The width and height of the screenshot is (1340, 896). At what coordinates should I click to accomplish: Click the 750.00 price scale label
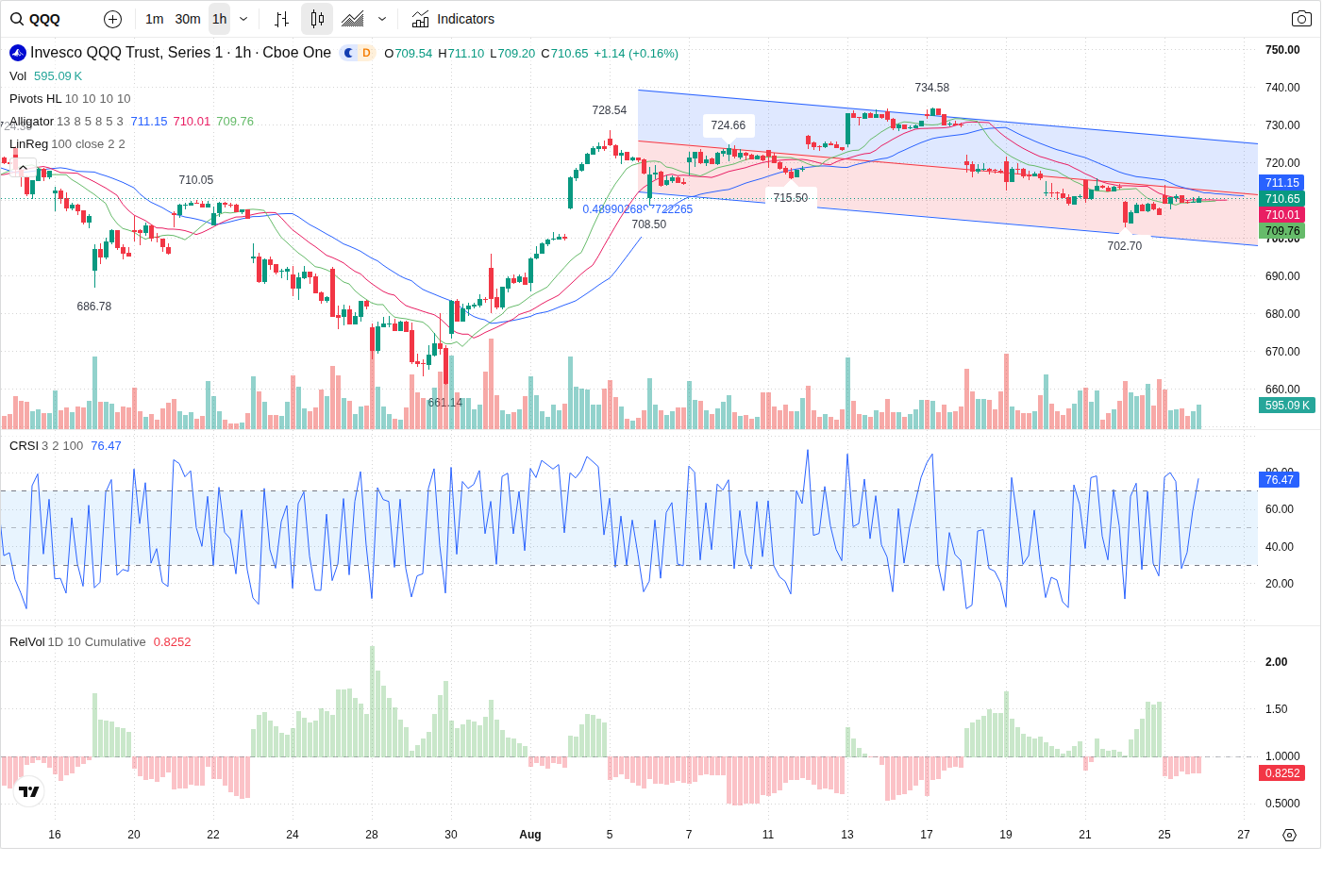pyautogui.click(x=1282, y=50)
